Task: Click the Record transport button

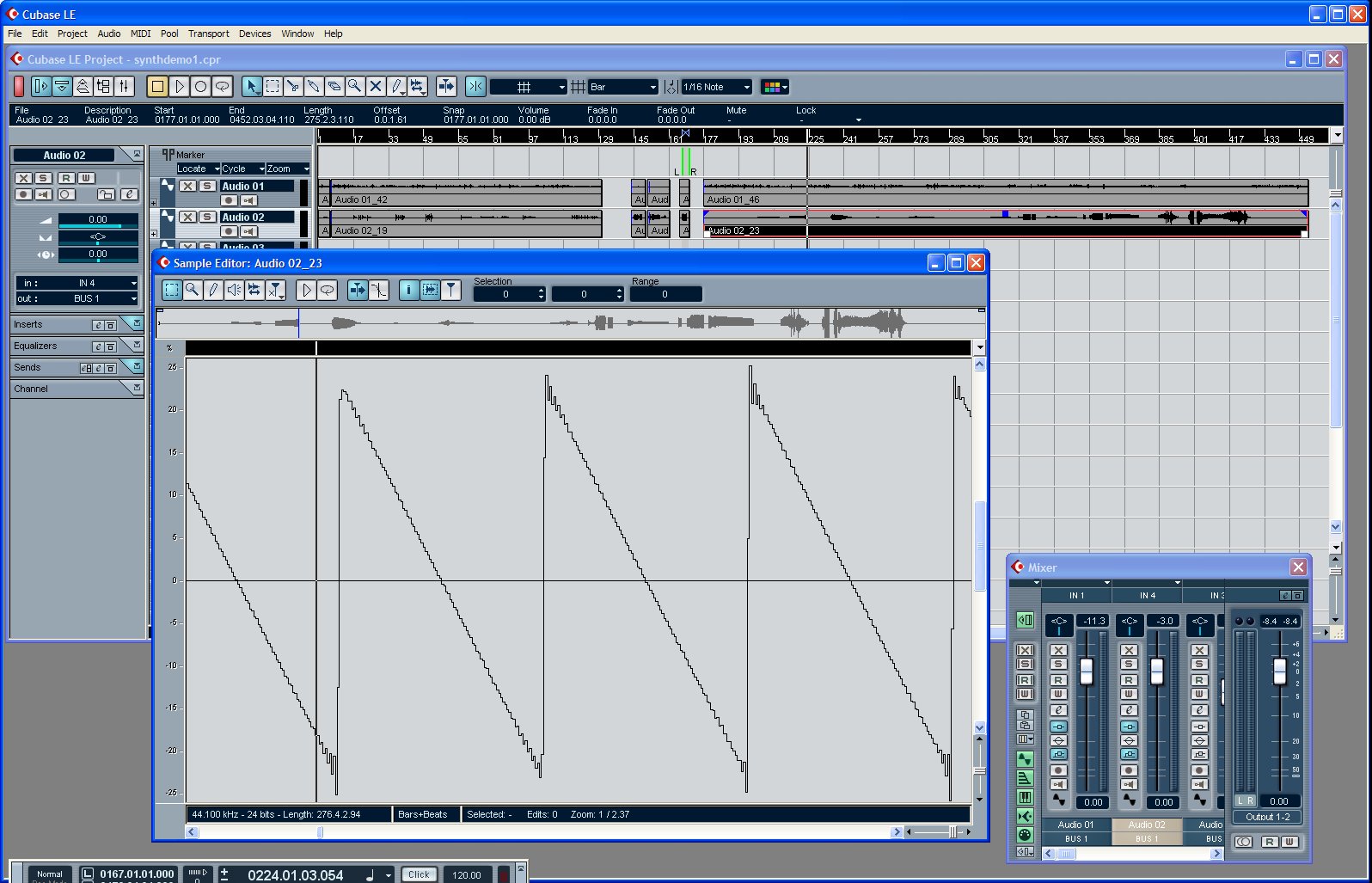Action: point(200,87)
